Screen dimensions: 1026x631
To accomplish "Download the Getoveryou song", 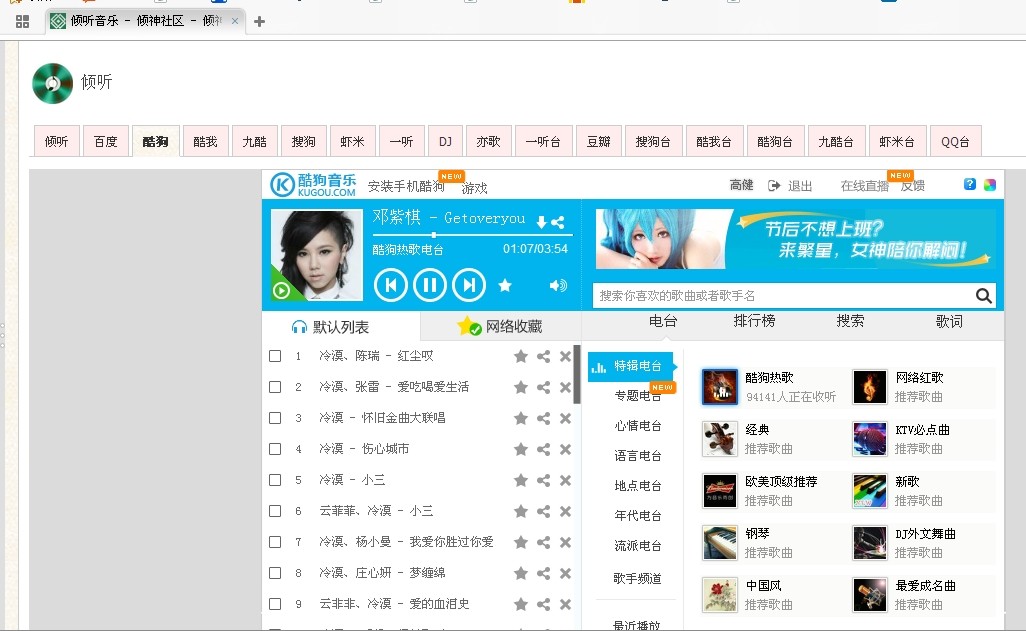I will coord(541,222).
